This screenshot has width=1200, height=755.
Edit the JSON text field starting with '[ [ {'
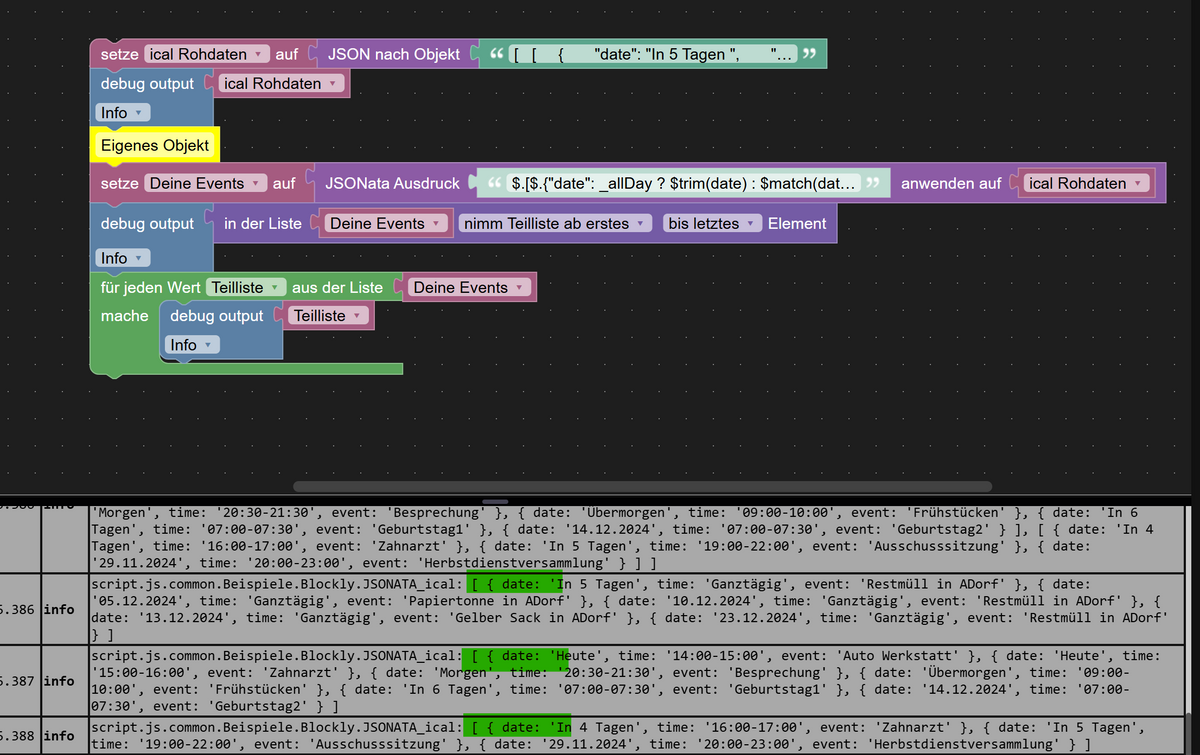[654, 54]
